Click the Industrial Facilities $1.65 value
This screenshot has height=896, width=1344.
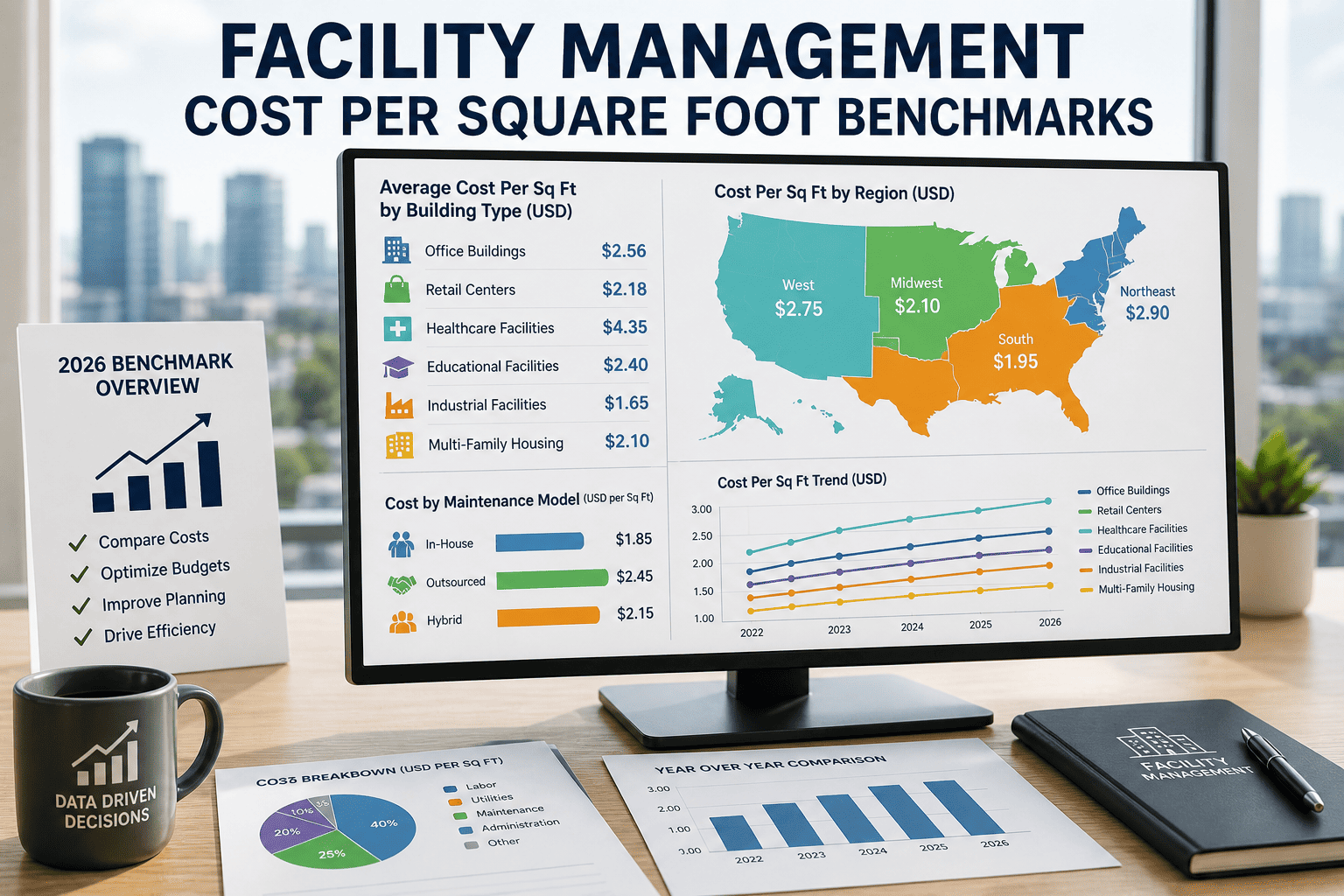(626, 403)
